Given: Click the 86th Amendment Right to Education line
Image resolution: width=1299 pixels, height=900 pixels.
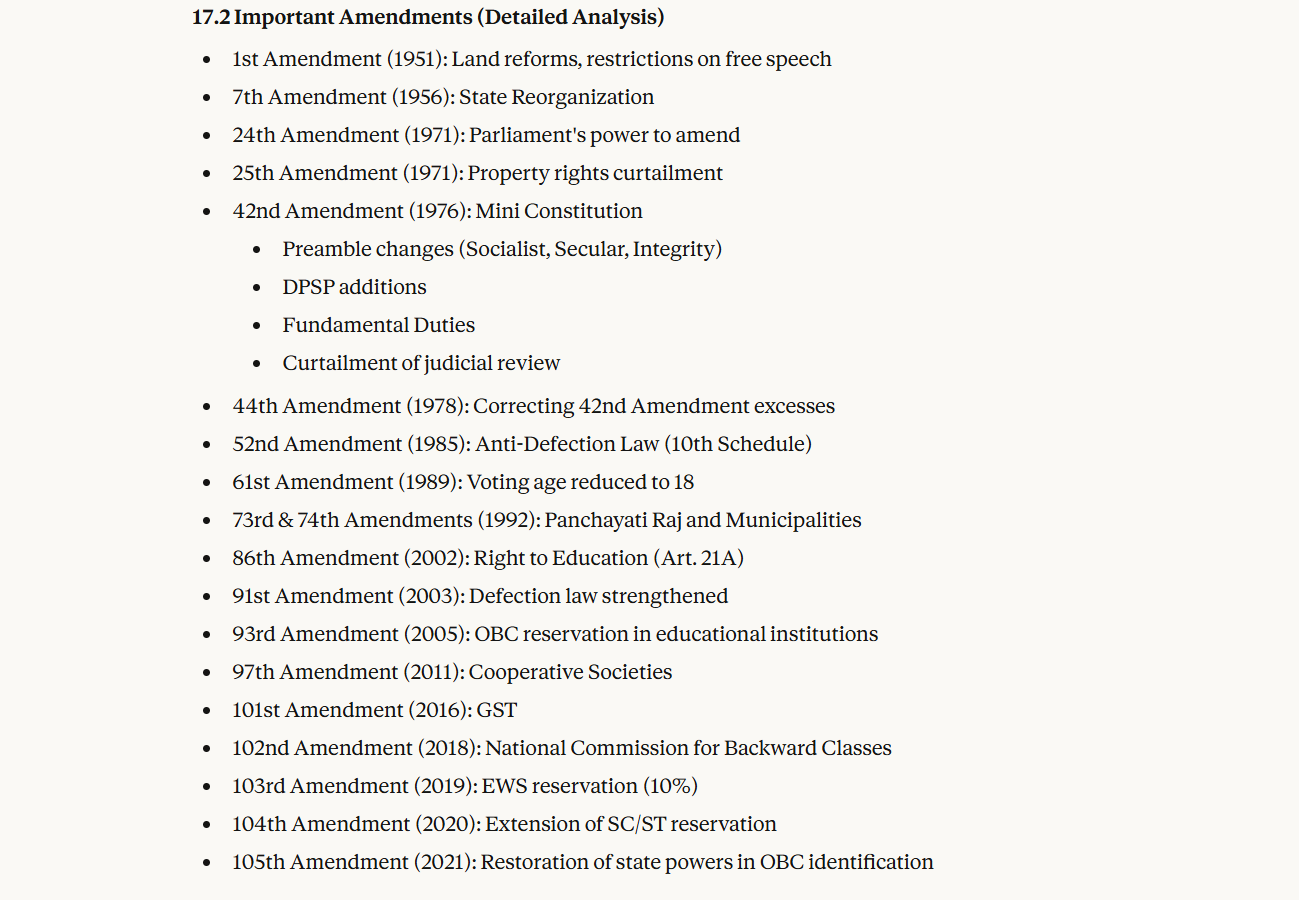Looking at the screenshot, I should [x=488, y=558].
